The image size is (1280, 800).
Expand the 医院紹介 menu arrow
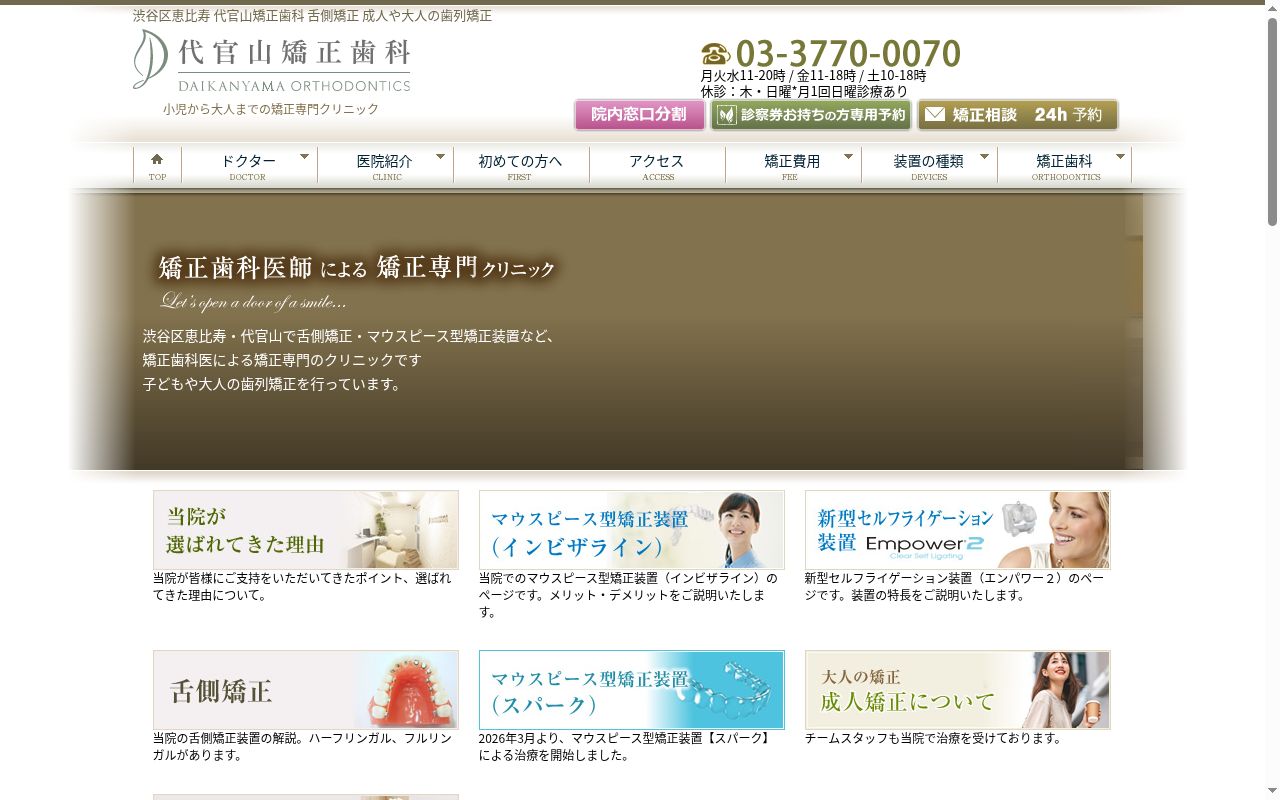pyautogui.click(x=440, y=157)
